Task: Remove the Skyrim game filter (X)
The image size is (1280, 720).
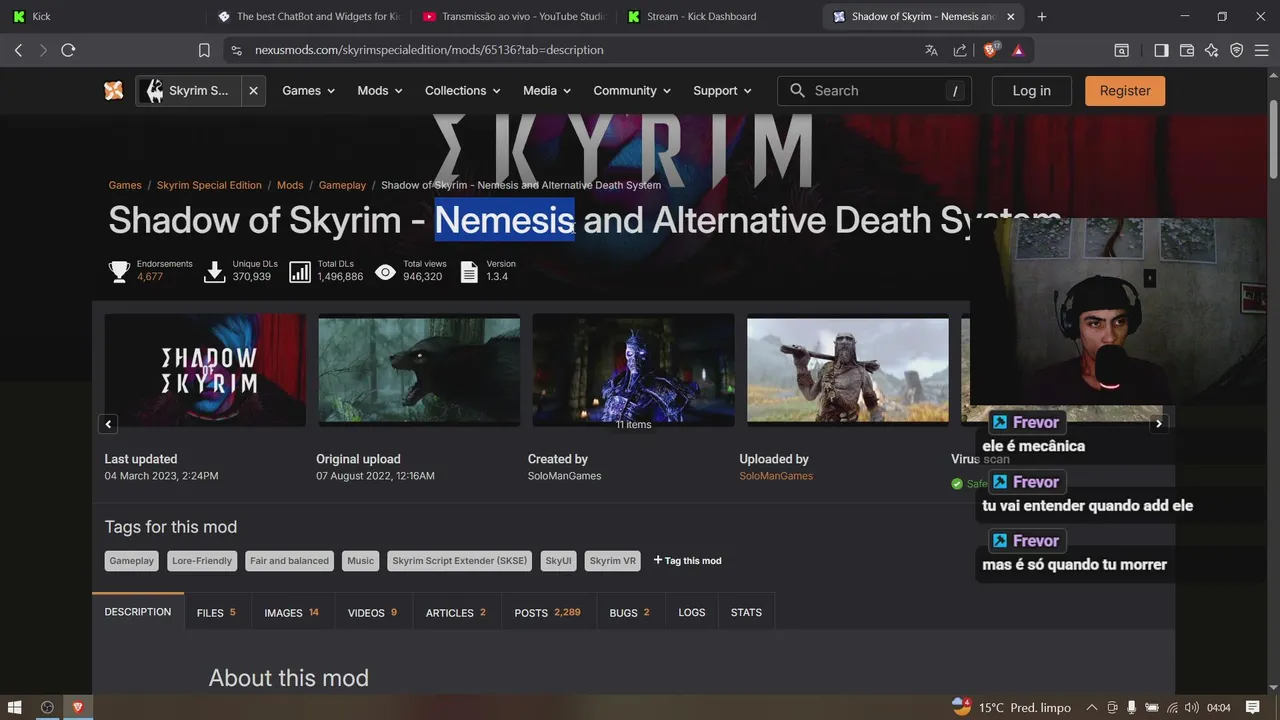Action: 253,91
